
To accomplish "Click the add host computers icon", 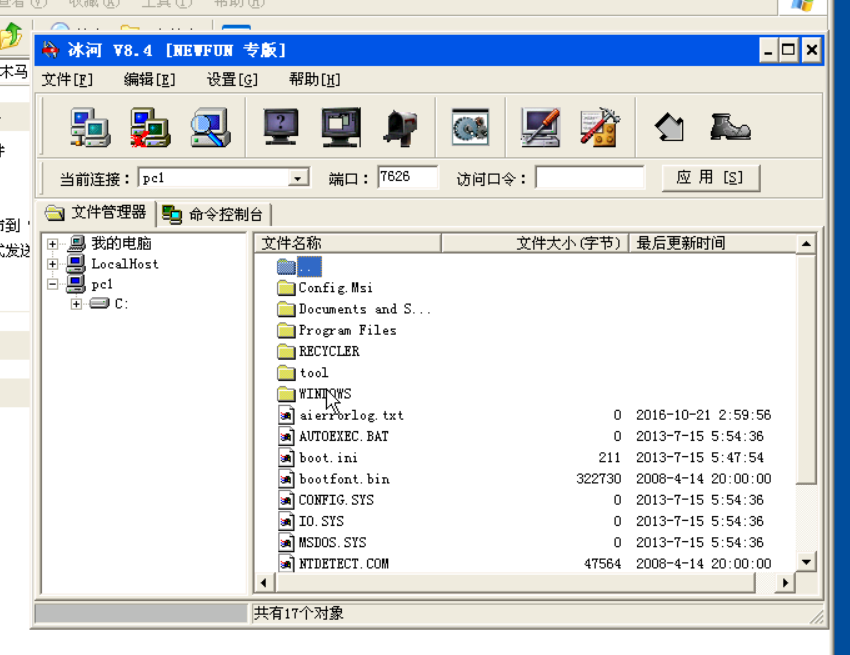I will point(91,127).
